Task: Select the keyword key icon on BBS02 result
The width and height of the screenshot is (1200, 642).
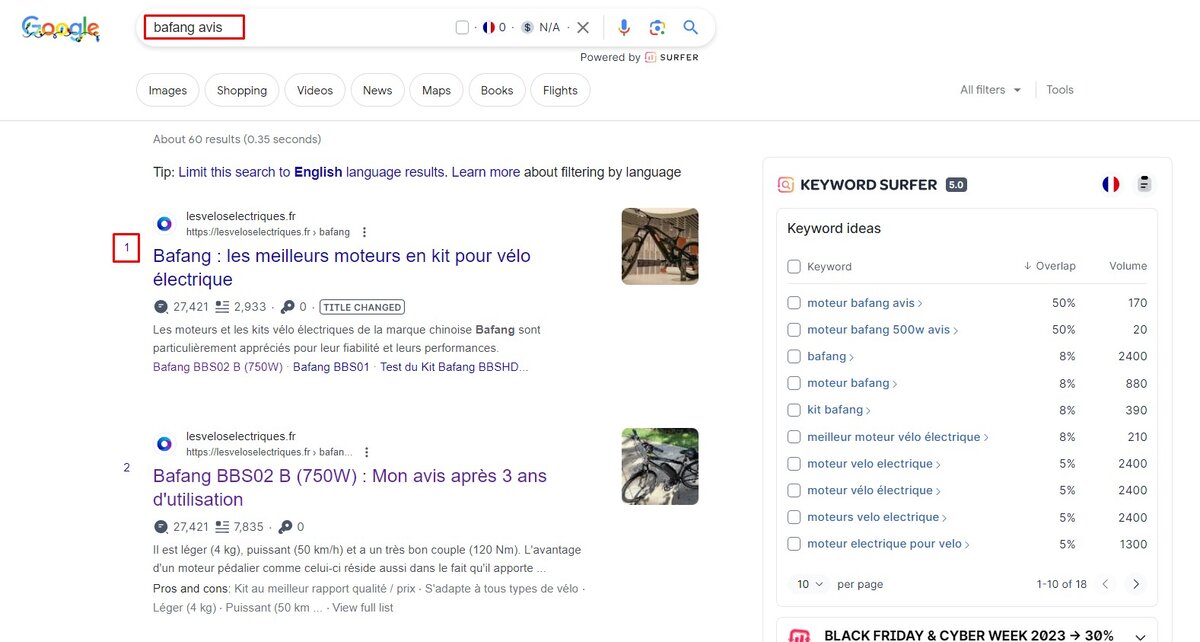Action: point(285,527)
